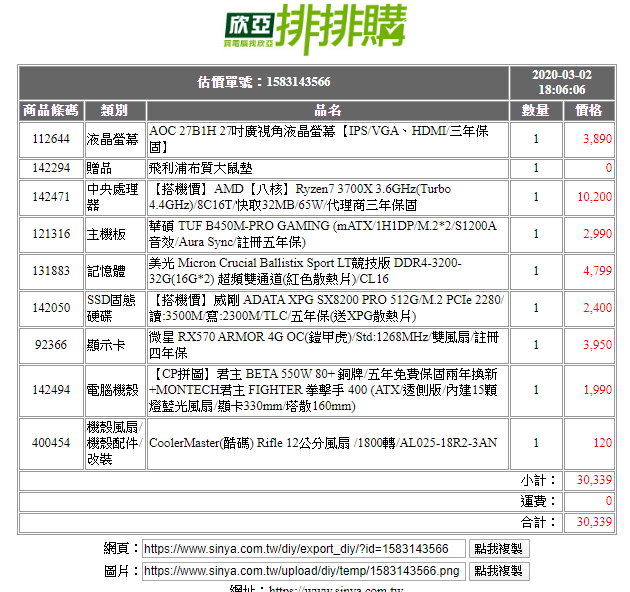
Task: Click the 網頁 URL input field
Action: [304, 549]
